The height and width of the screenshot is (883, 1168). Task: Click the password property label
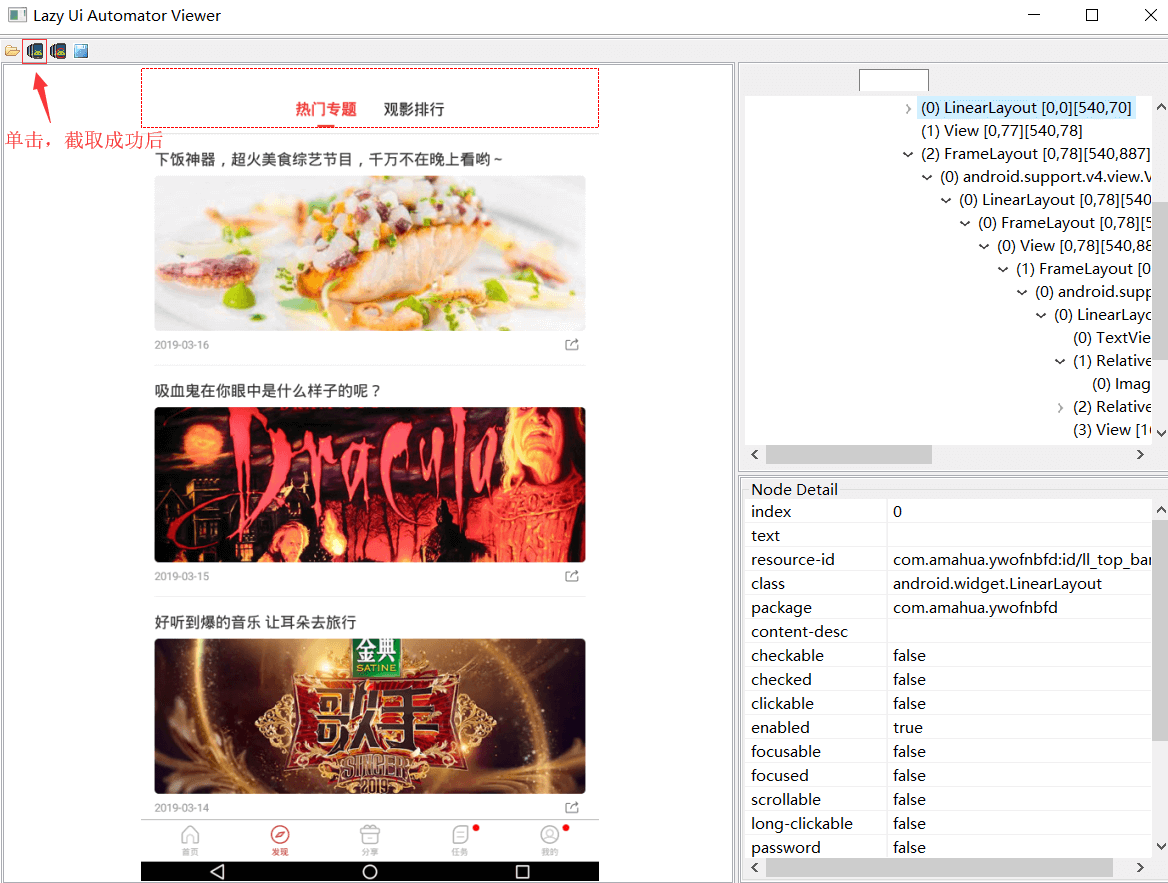(786, 847)
